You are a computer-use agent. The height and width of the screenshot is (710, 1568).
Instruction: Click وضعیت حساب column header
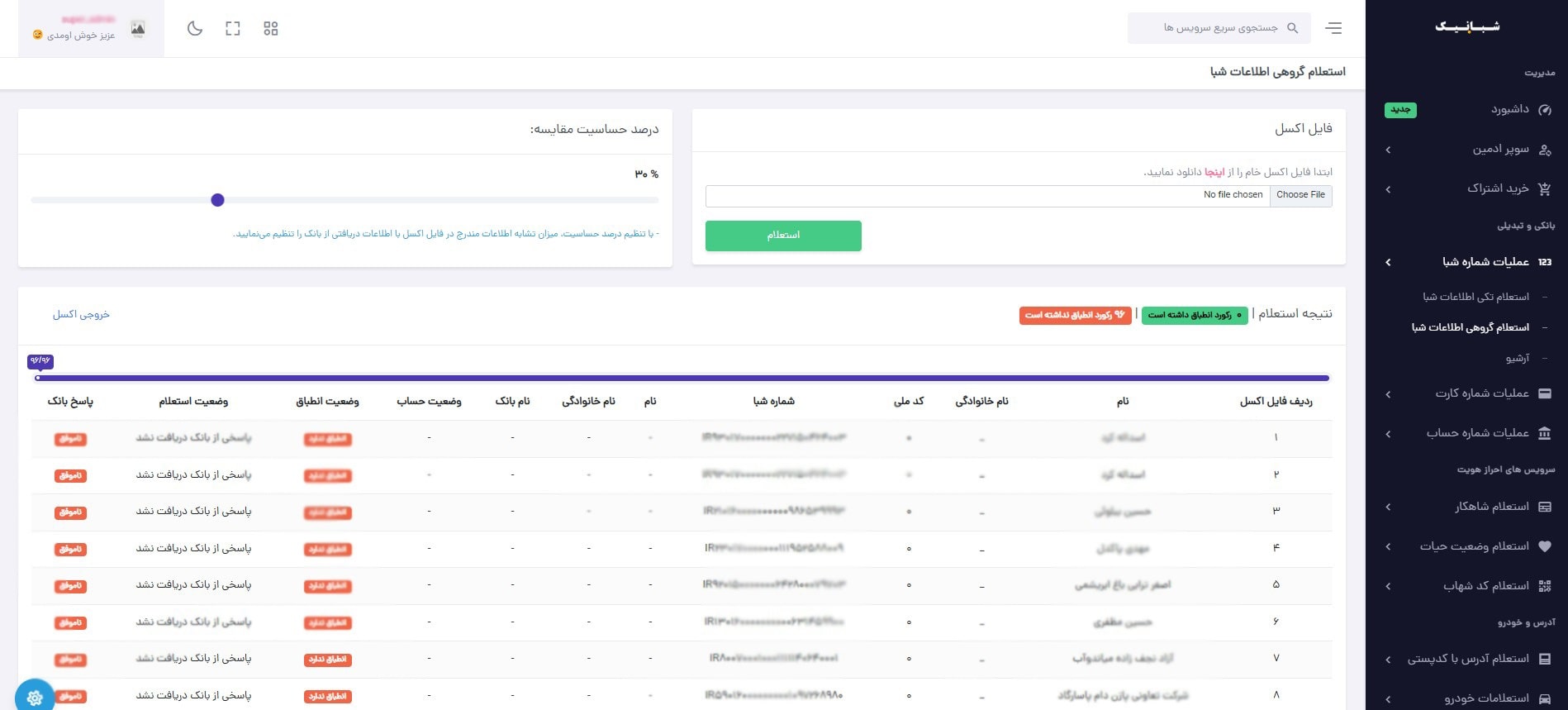pos(429,401)
